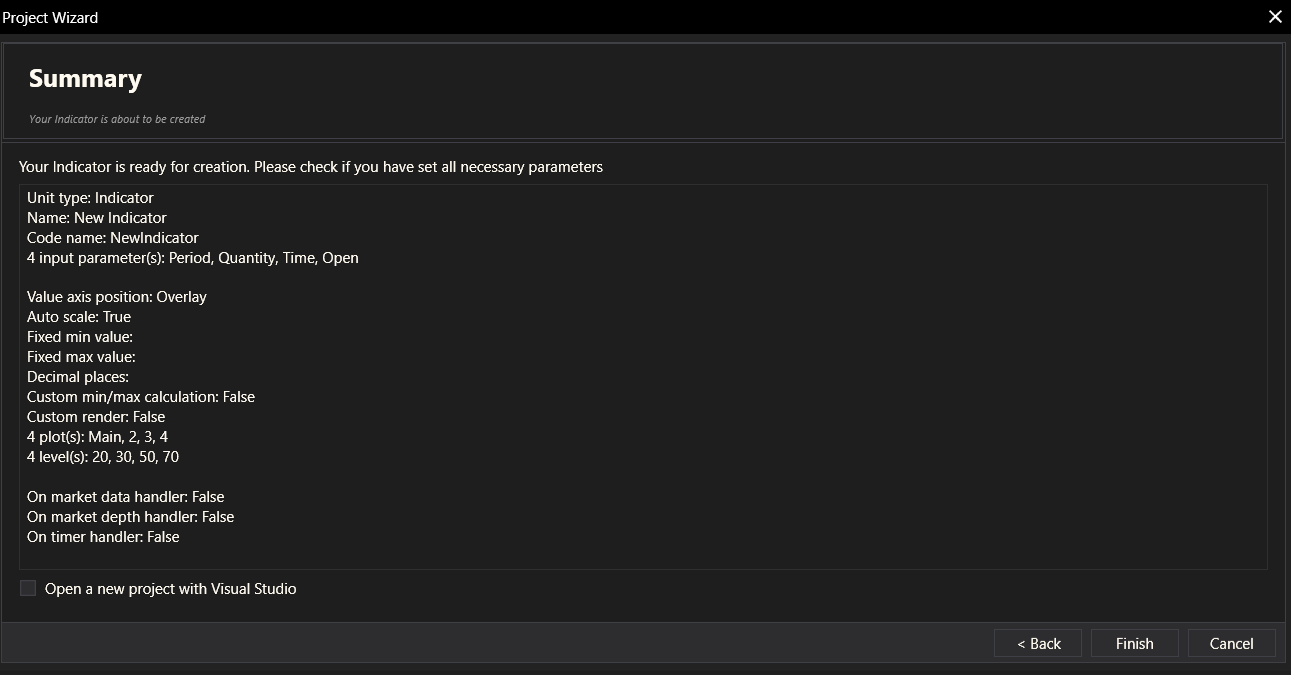Image resolution: width=1291 pixels, height=675 pixels.
Task: Click the '4 plot(s): Main, 2, 3, 4' line
Action: pos(104,437)
